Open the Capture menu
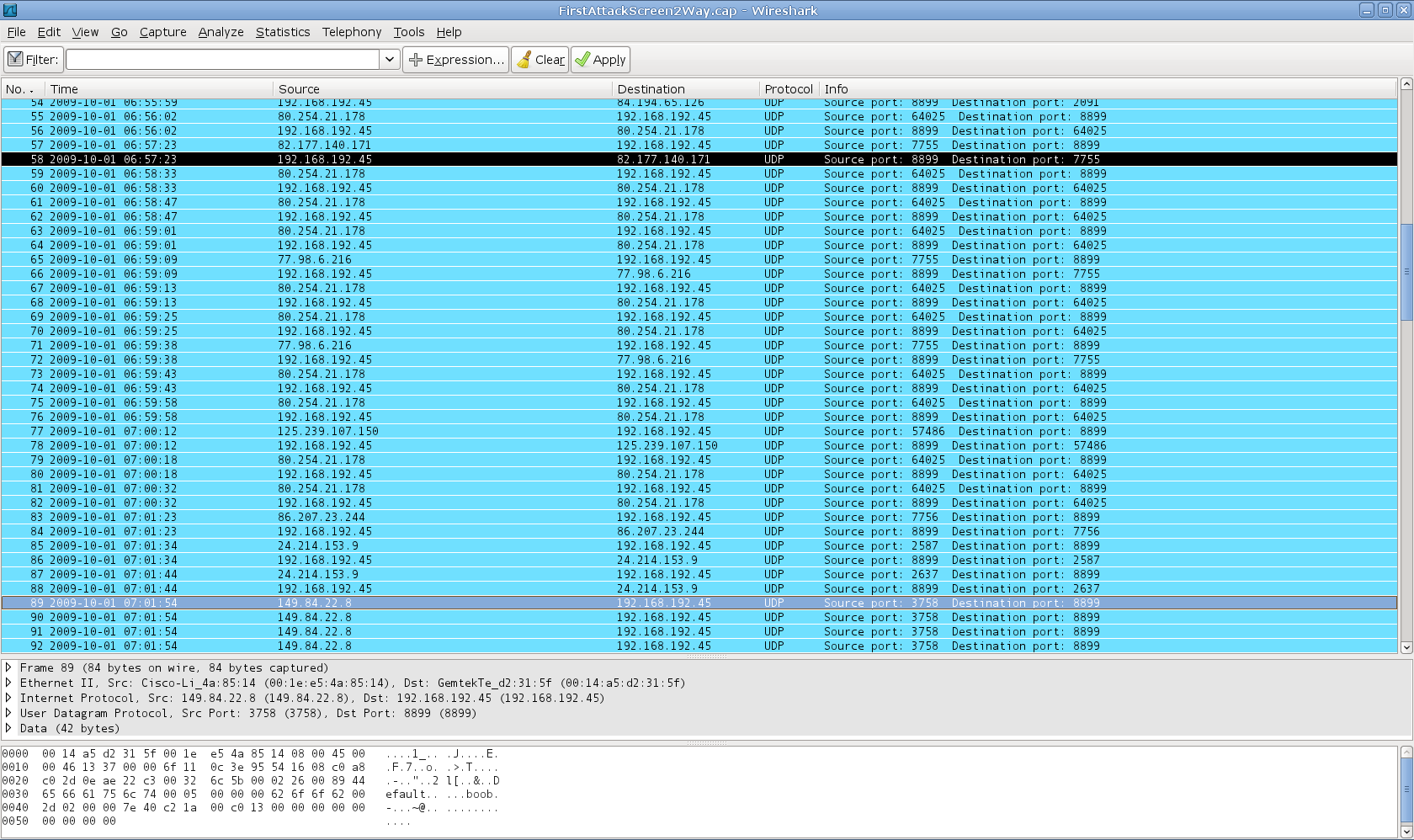Image resolution: width=1414 pixels, height=840 pixels. point(162,32)
